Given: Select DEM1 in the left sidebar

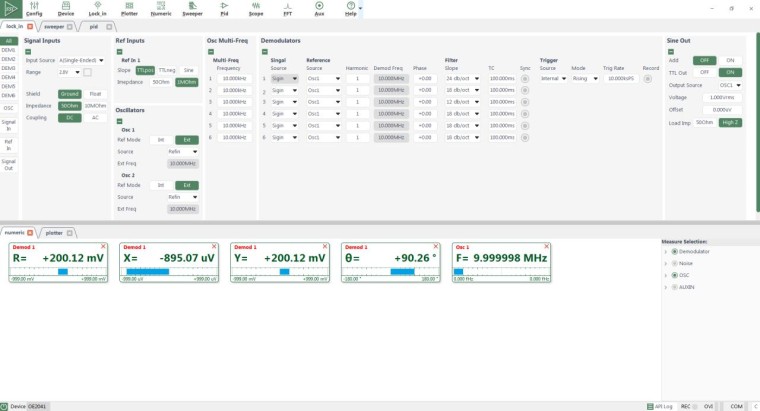Looking at the screenshot, I should pyautogui.click(x=8, y=50).
